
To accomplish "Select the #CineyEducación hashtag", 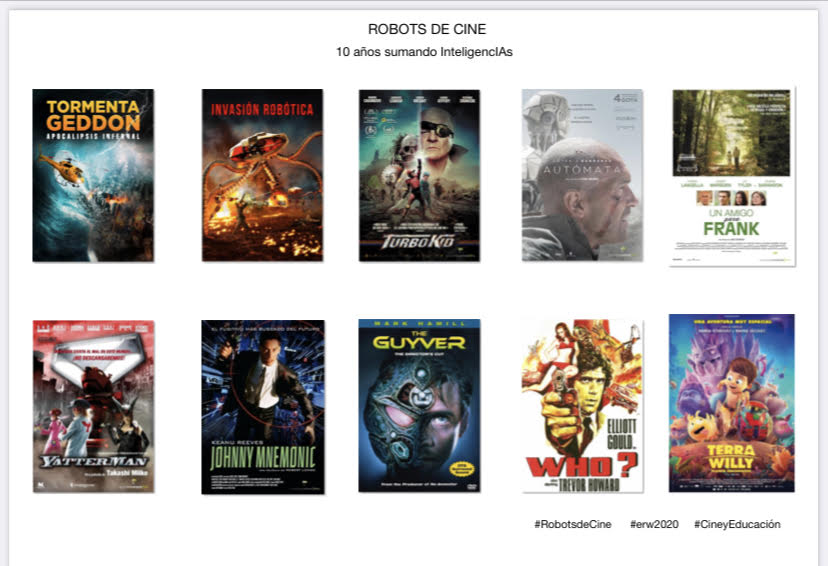I will (737, 524).
